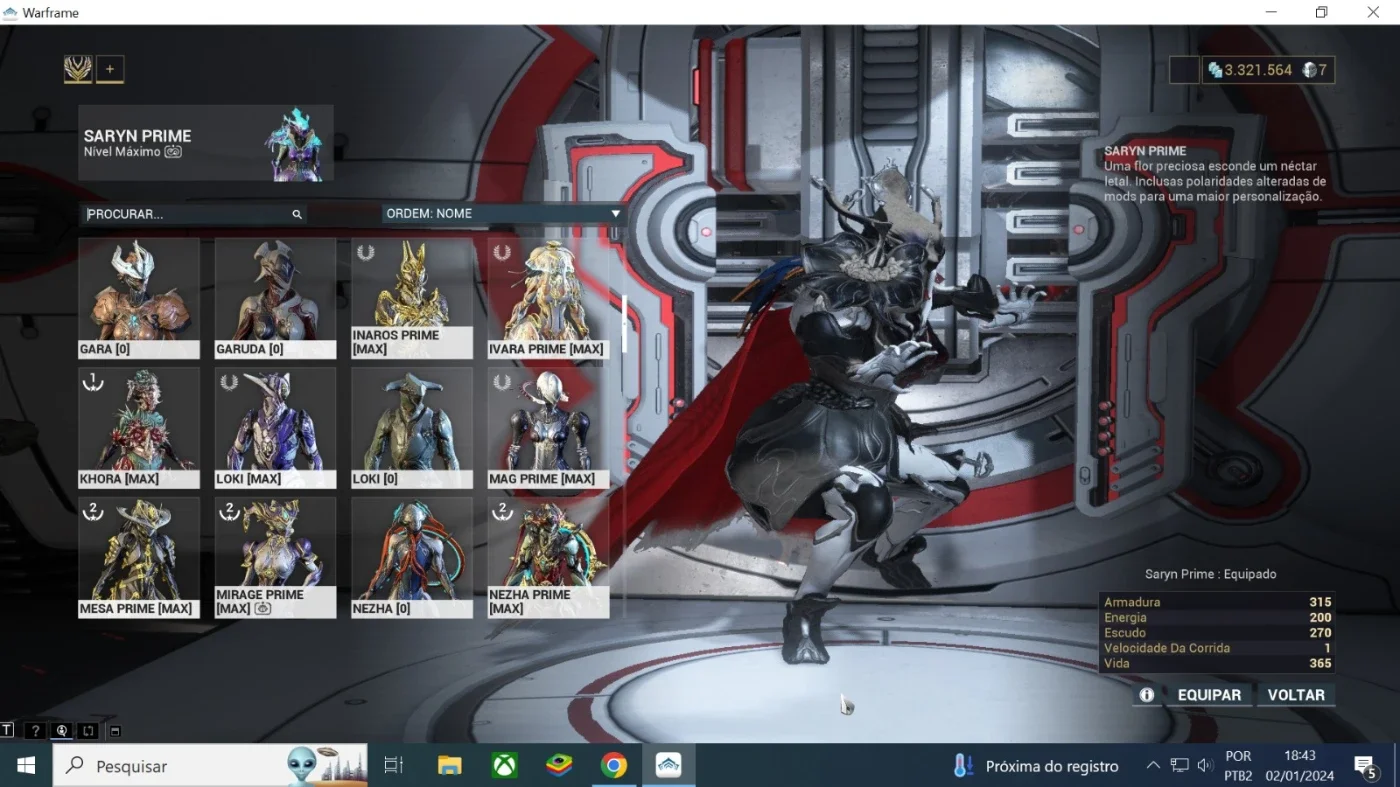Open the info button next to Equipar
Image resolution: width=1400 pixels, height=787 pixels.
1147,695
